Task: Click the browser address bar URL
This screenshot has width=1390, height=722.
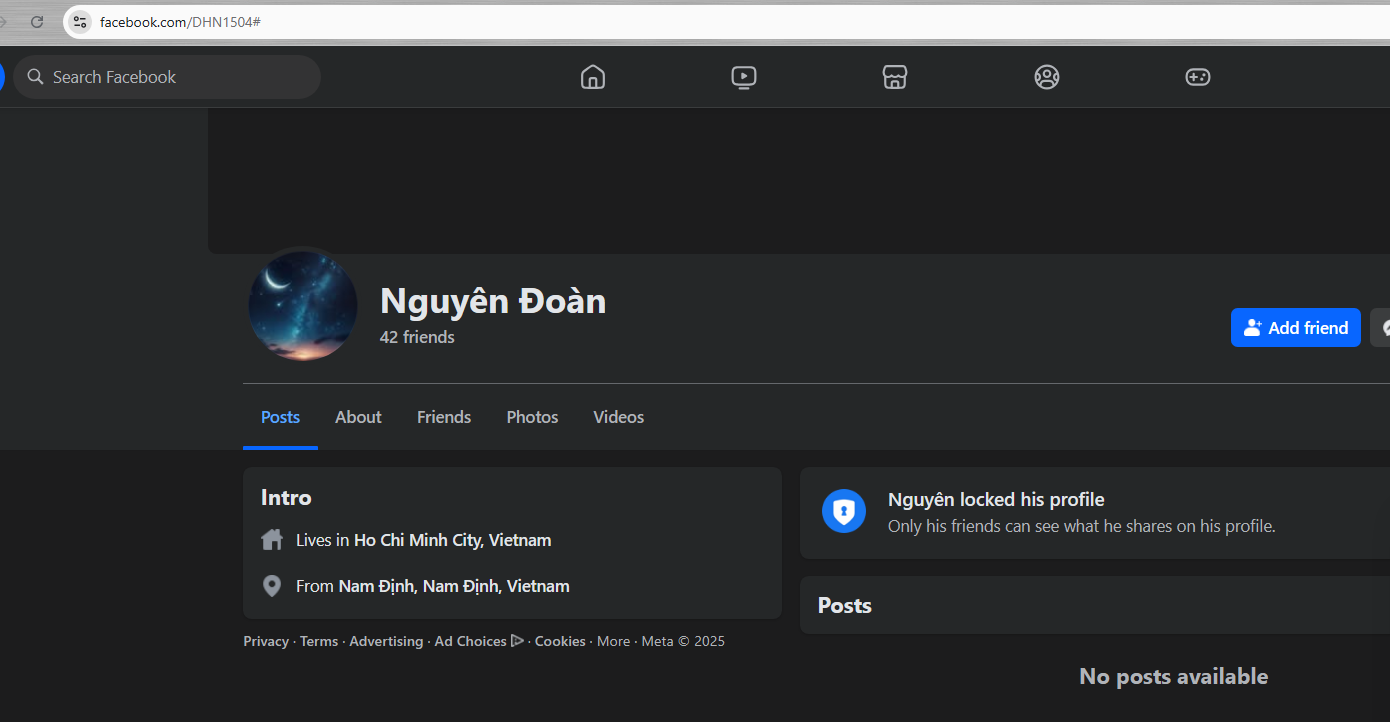Action: coord(180,21)
